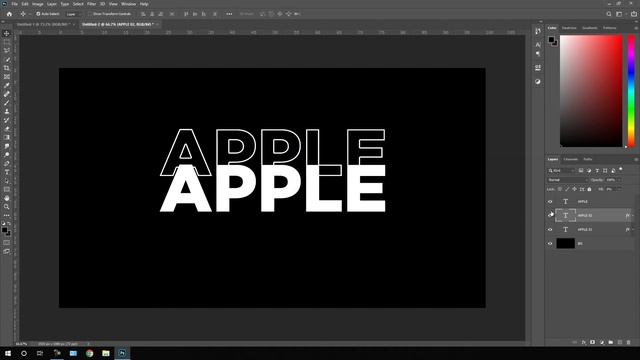Click the trash icon to delete layer
The width and height of the screenshot is (640, 360).
(629, 342)
